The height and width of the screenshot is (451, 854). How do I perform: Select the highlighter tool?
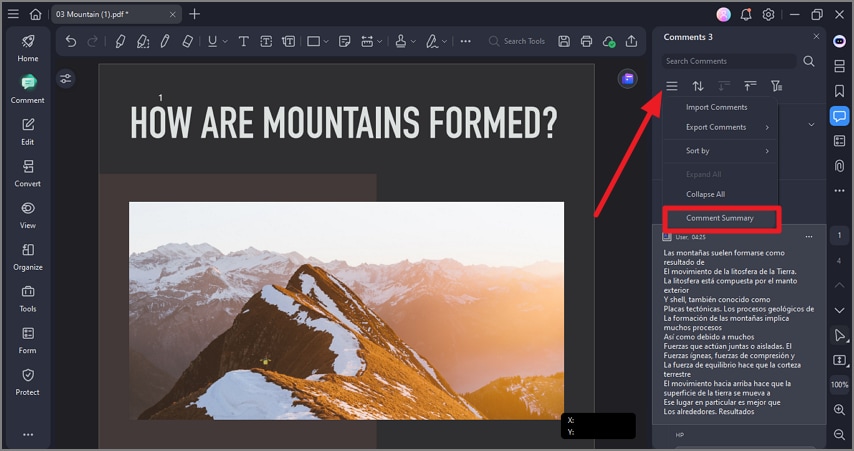click(120, 41)
